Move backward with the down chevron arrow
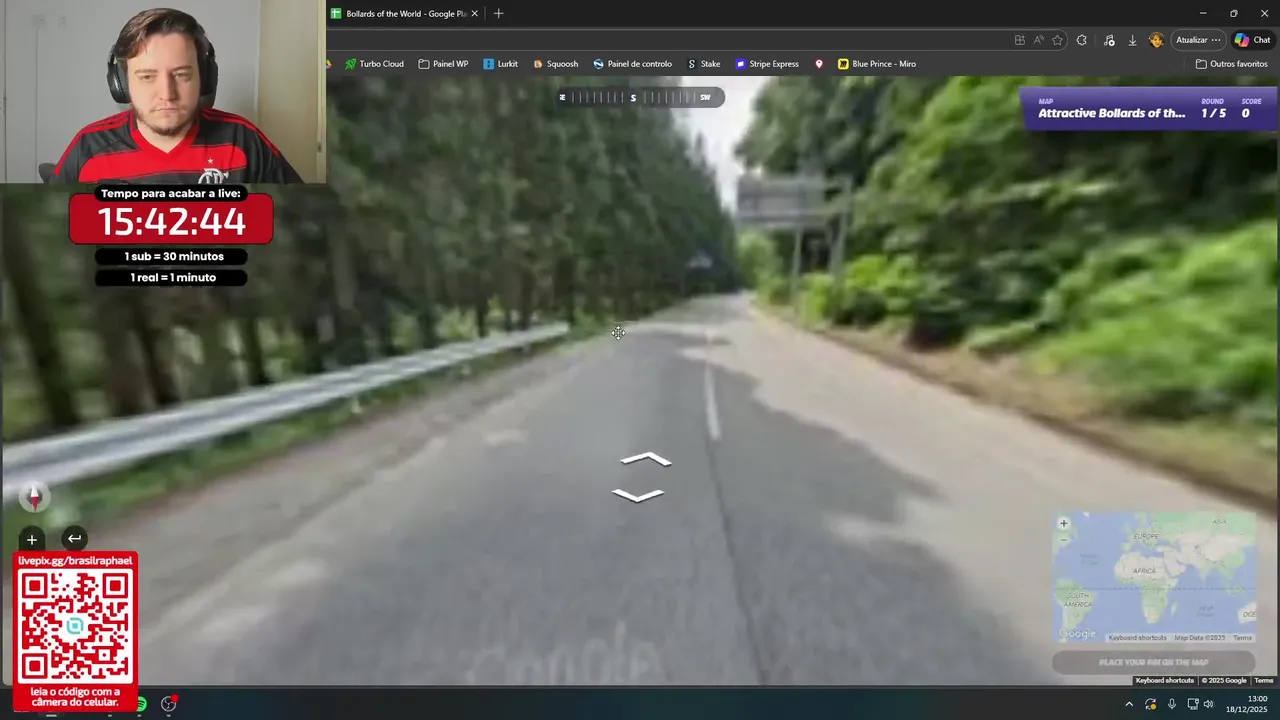This screenshot has width=1280, height=720. click(638, 495)
